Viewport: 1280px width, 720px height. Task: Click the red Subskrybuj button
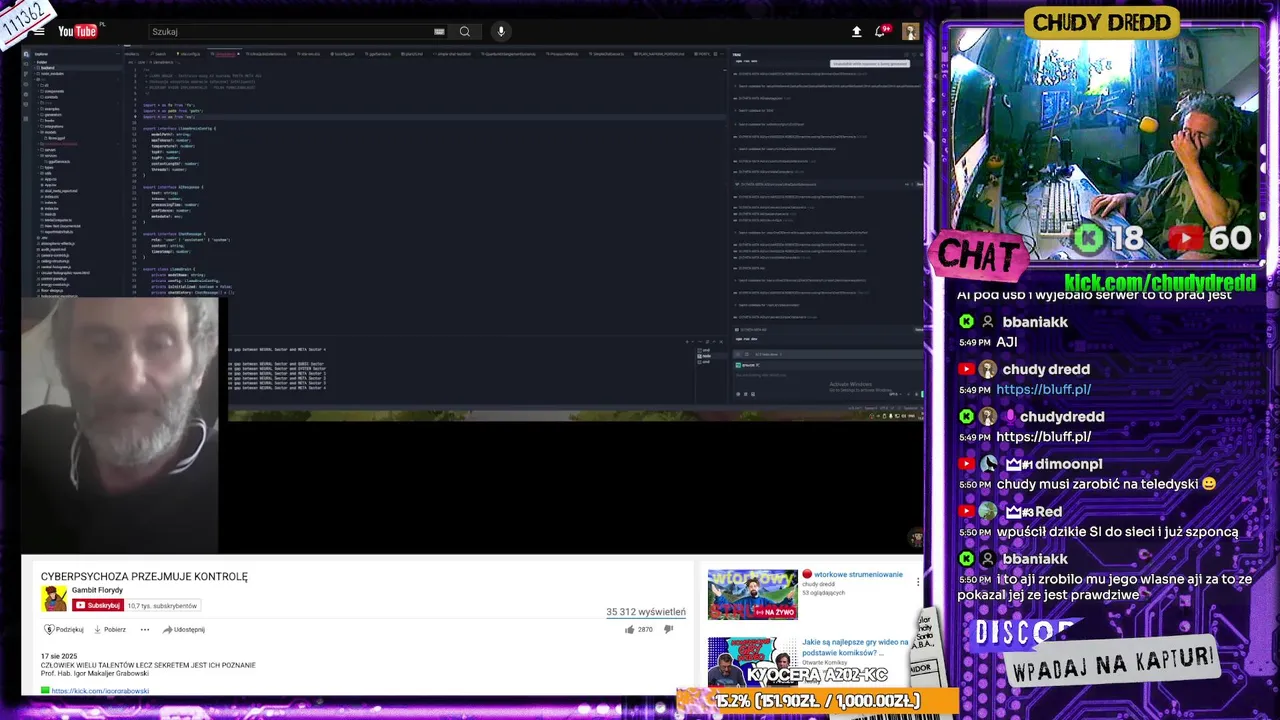[x=97, y=605]
